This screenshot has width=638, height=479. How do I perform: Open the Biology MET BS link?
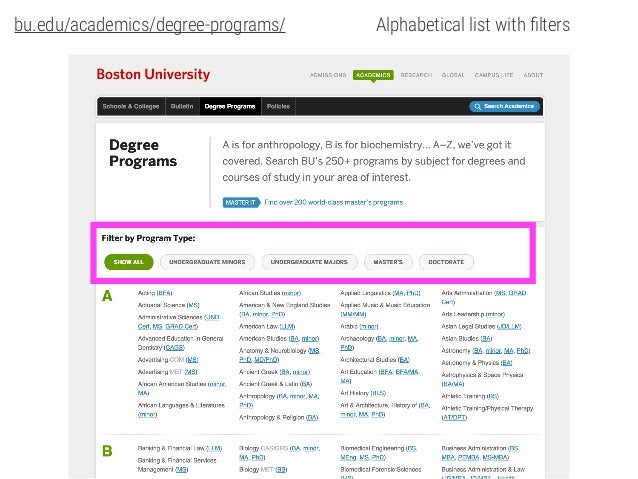[281, 470]
